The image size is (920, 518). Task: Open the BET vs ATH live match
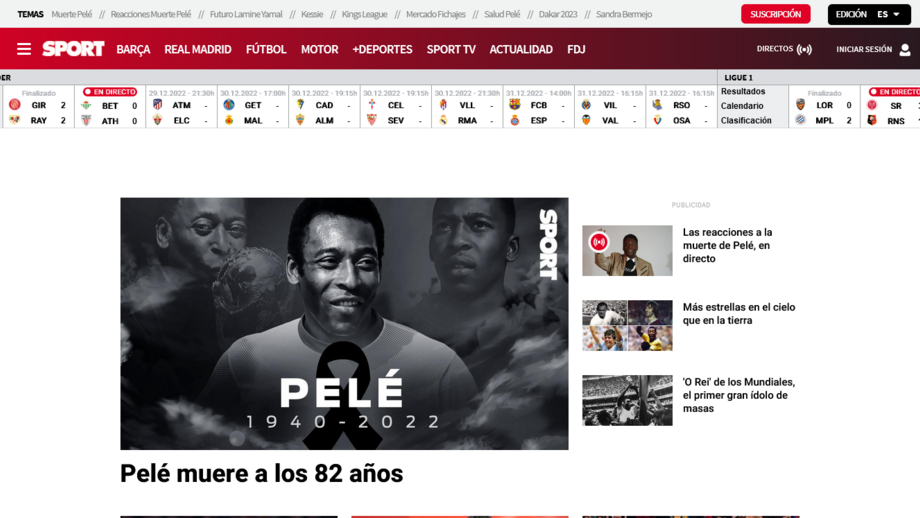coord(110,106)
